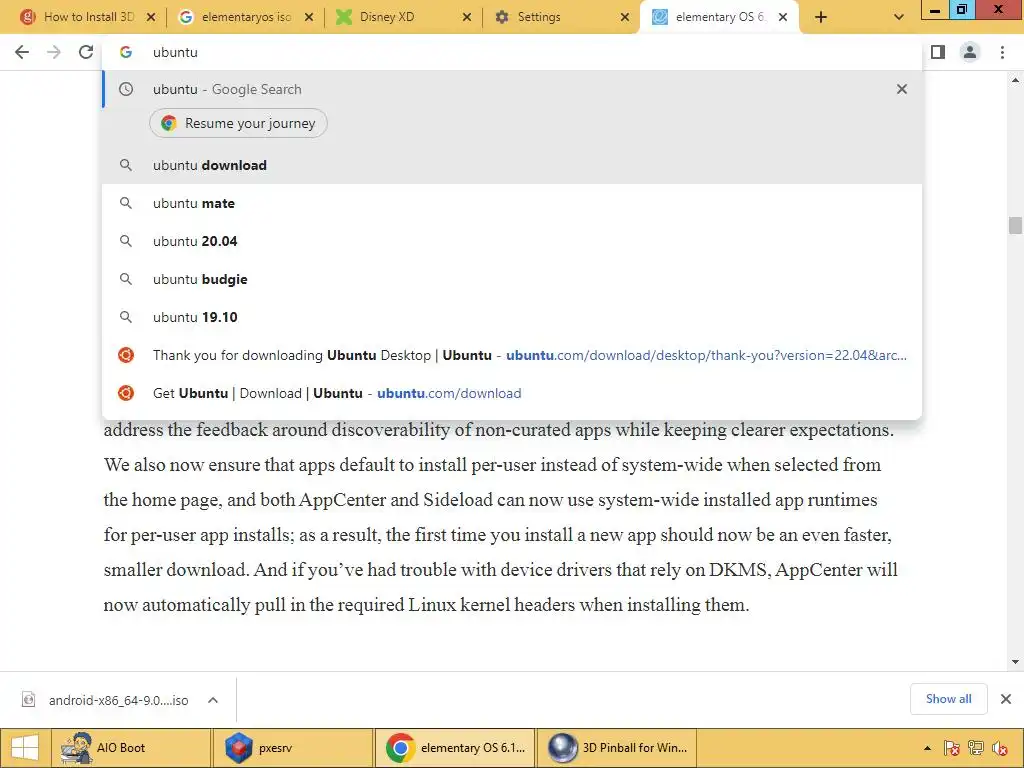This screenshot has height=768, width=1024.
Task: Click the network tray icon
Action: point(976,748)
